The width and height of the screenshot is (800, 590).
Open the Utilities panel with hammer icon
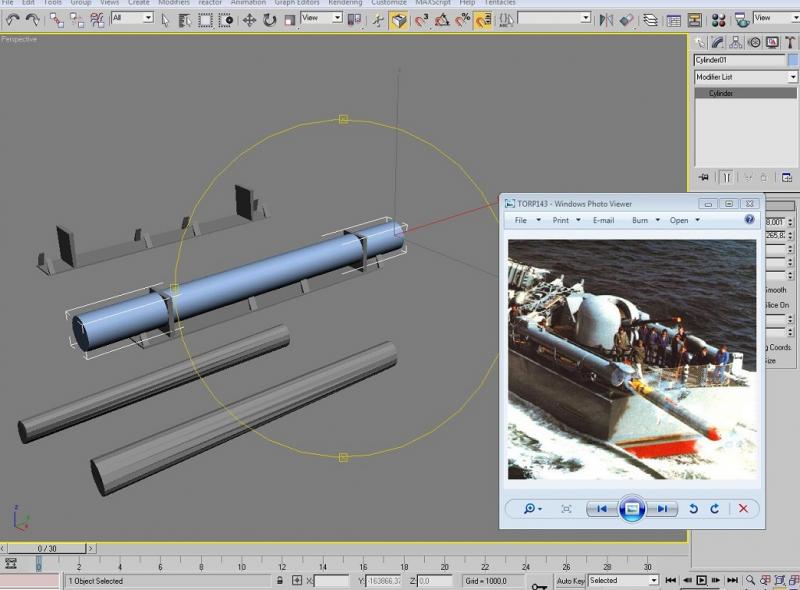pyautogui.click(x=790, y=43)
